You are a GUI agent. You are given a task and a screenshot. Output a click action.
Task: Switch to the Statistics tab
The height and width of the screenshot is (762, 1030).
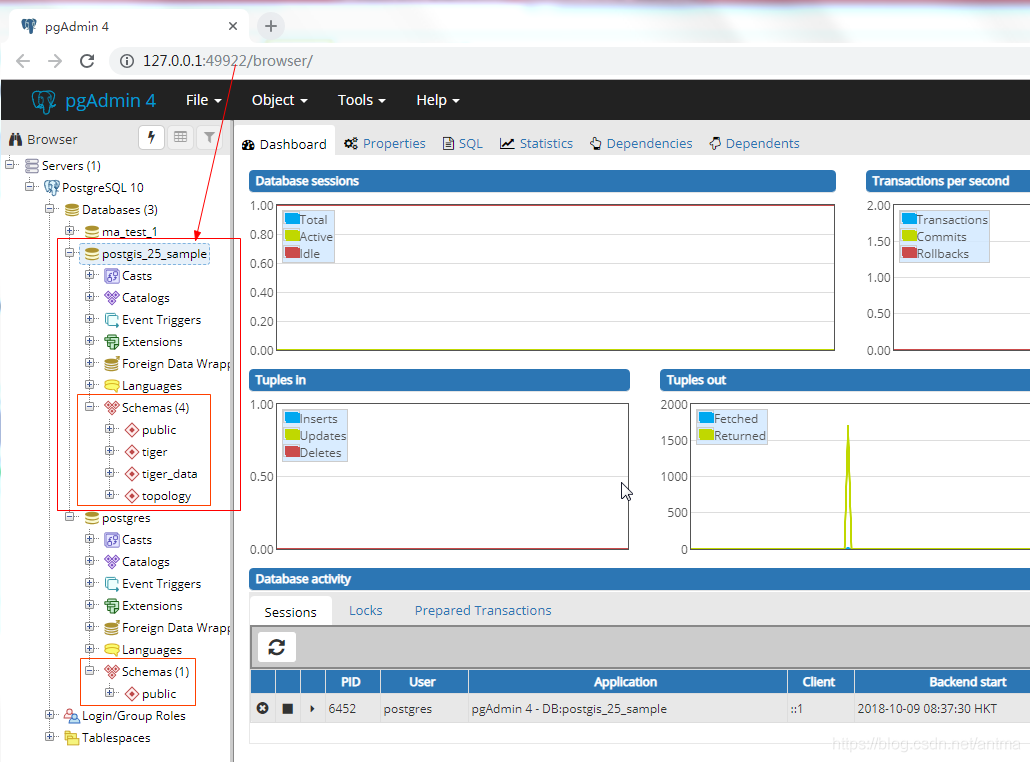[537, 143]
